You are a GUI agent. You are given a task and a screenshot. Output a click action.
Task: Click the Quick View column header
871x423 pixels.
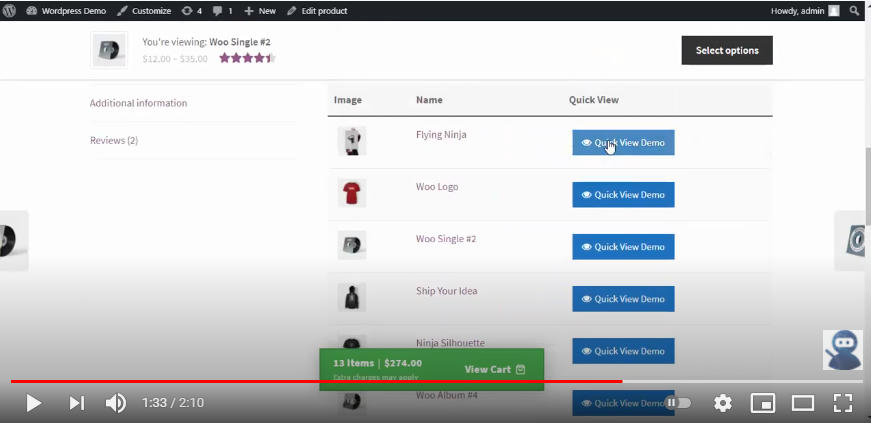tap(593, 100)
